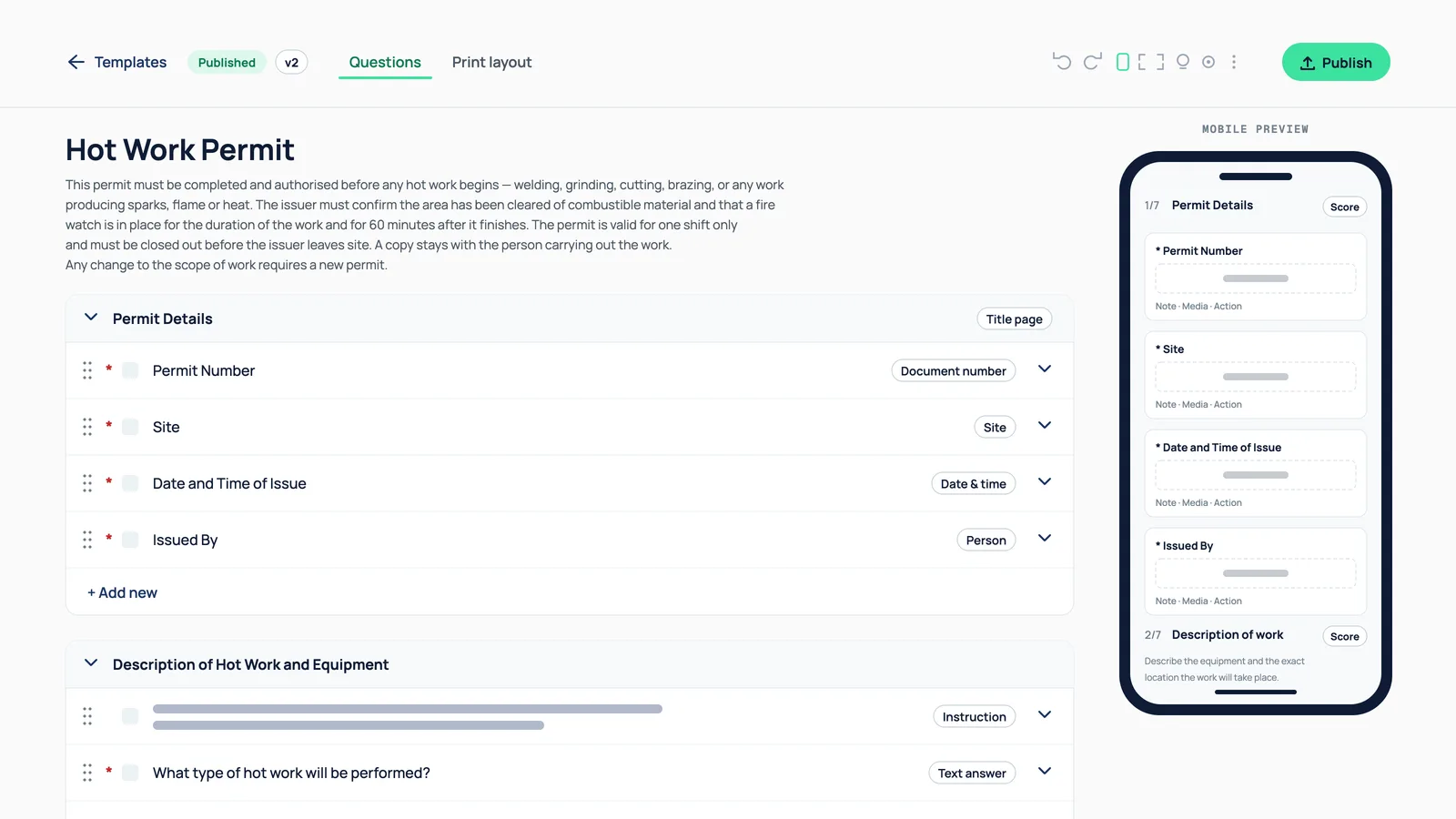Viewport: 1456px width, 819px height.
Task: Click the Publish button
Action: click(1336, 62)
